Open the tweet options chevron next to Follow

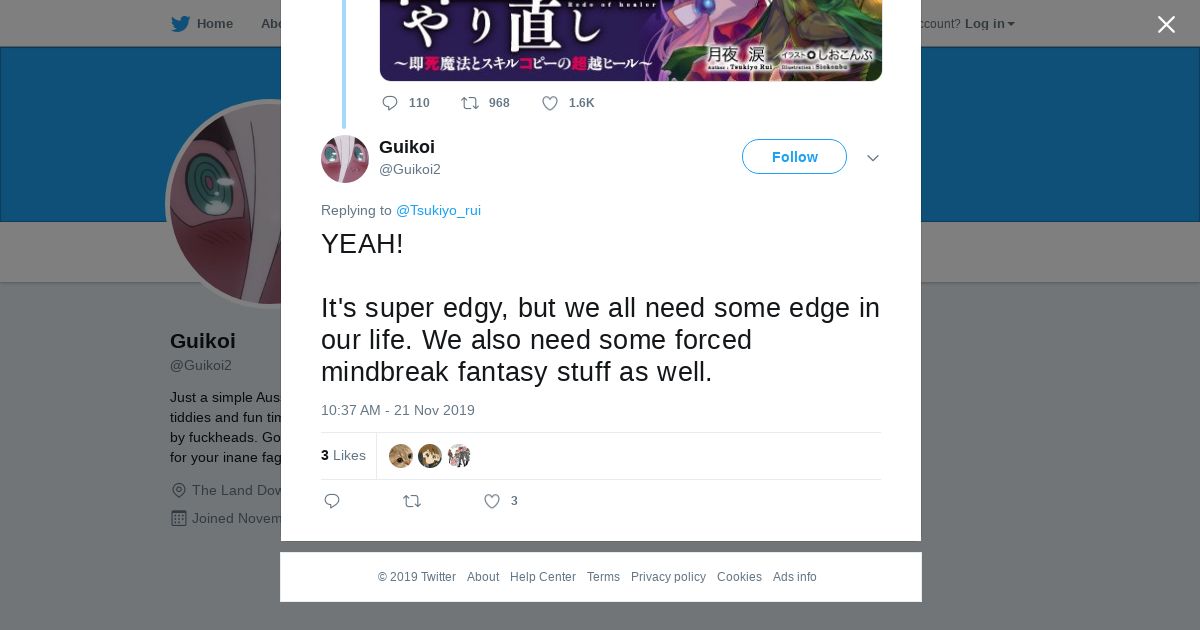click(873, 158)
